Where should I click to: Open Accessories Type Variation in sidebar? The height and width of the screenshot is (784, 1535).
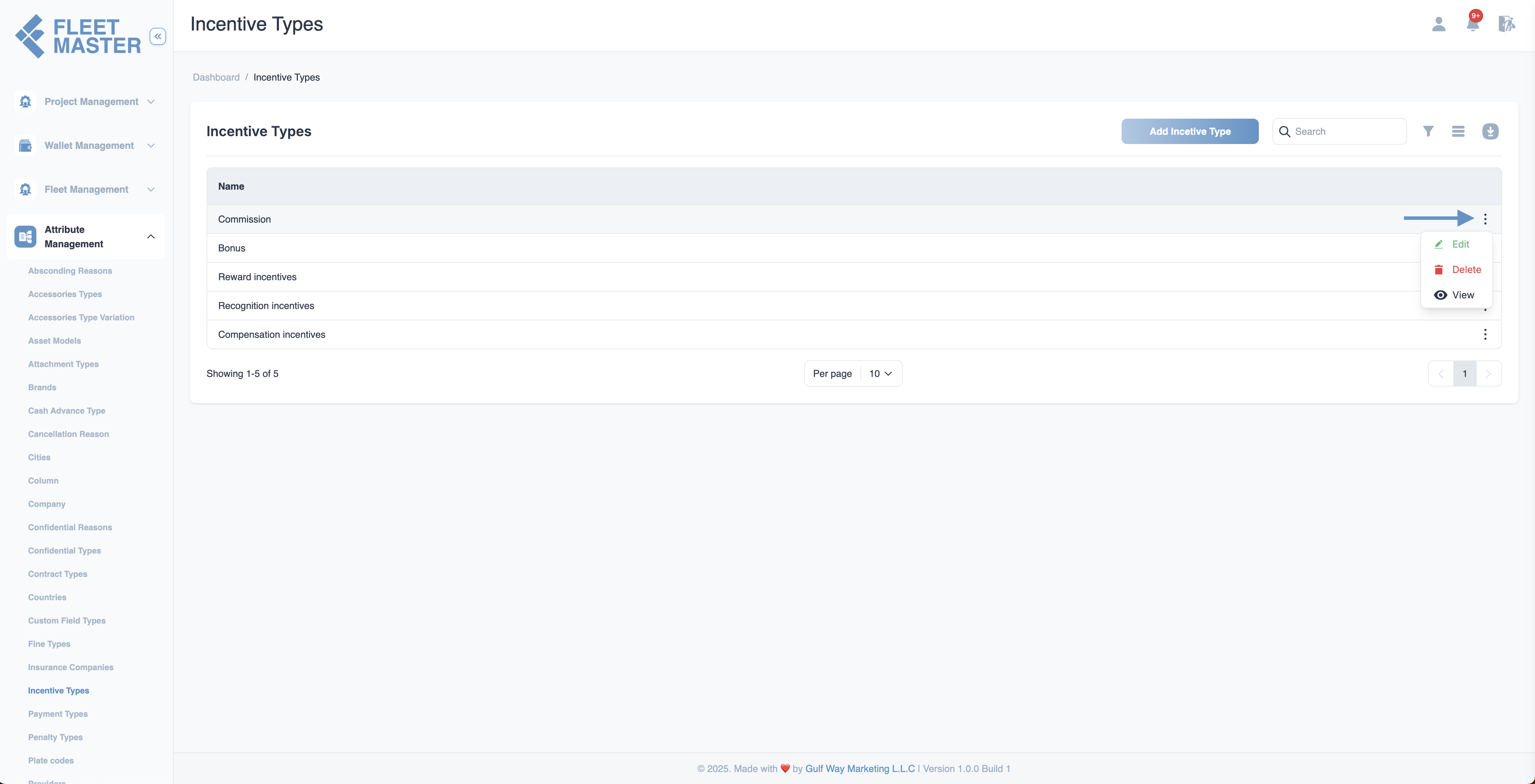pyautogui.click(x=81, y=318)
